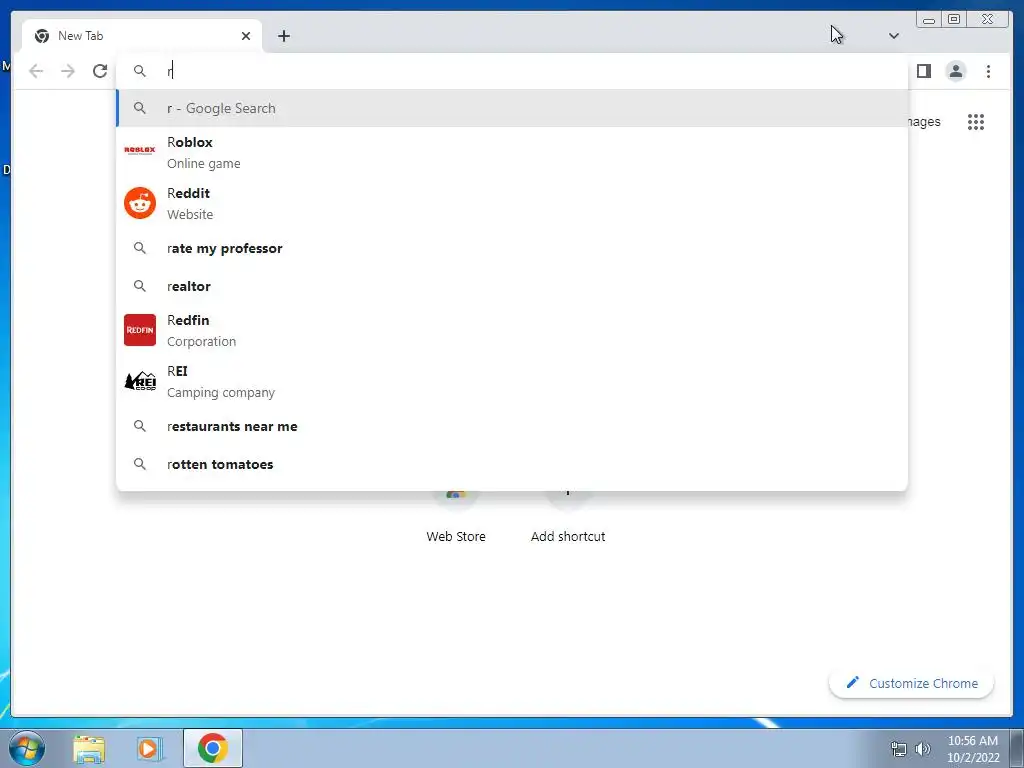Click search icon beside 'realtor'
Screen dimensions: 1024x768
click(140, 286)
